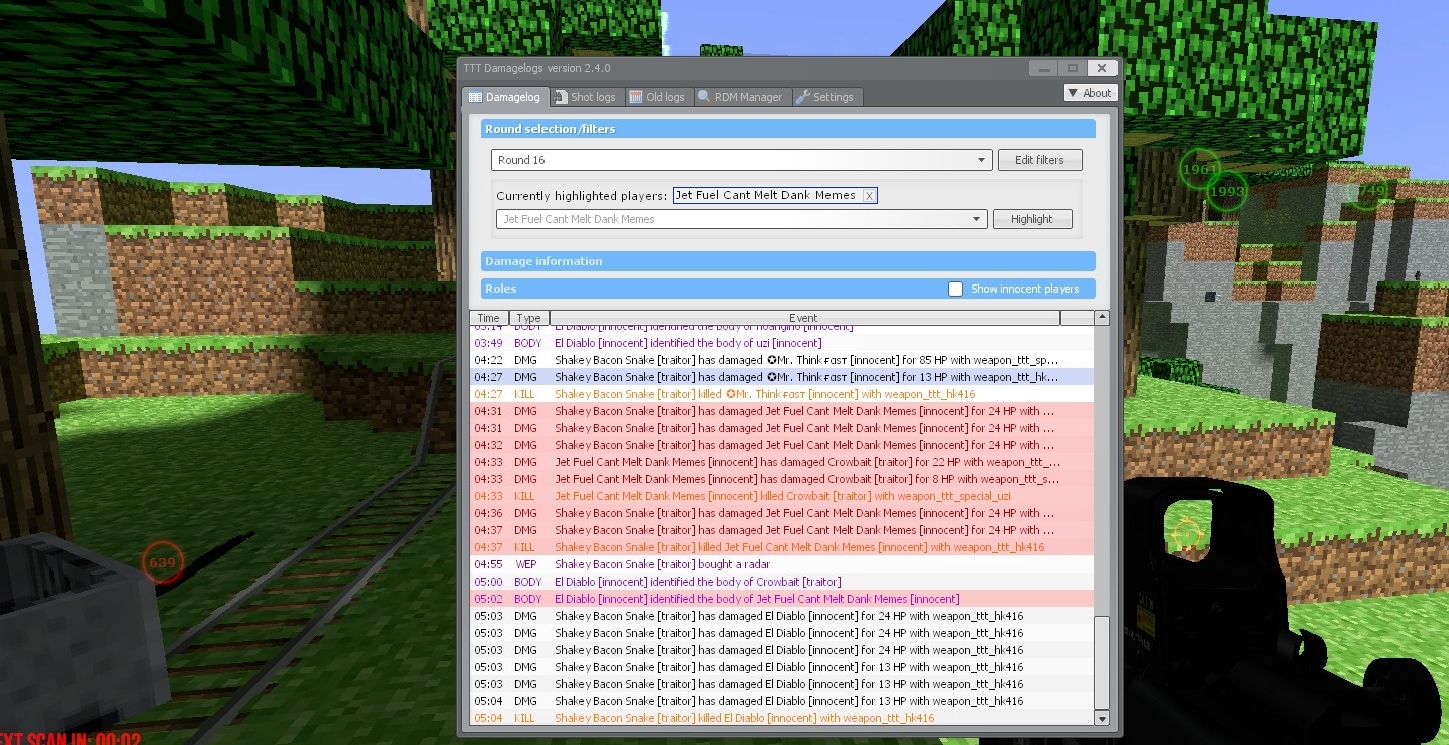Select the 03:49 uzi body identified row
1449x745 pixels.
[x=782, y=343]
